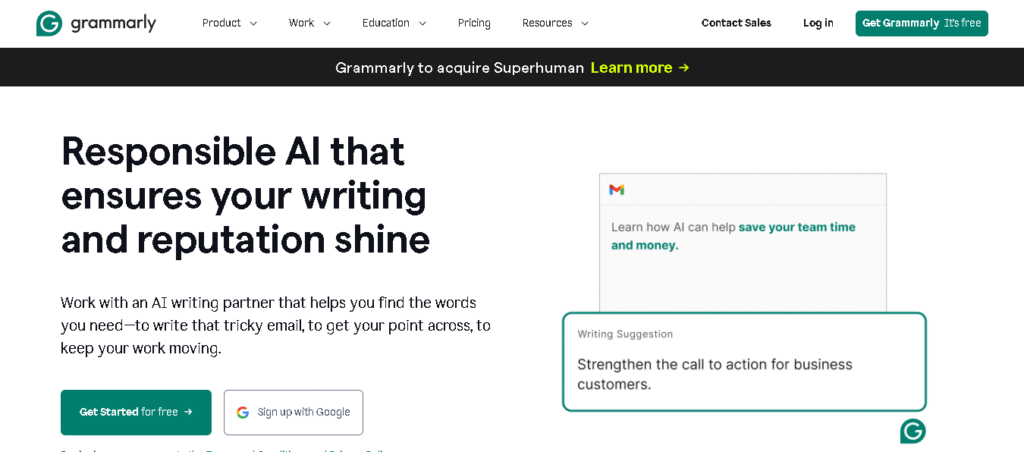Follow the Learn more banner link

(x=631, y=68)
